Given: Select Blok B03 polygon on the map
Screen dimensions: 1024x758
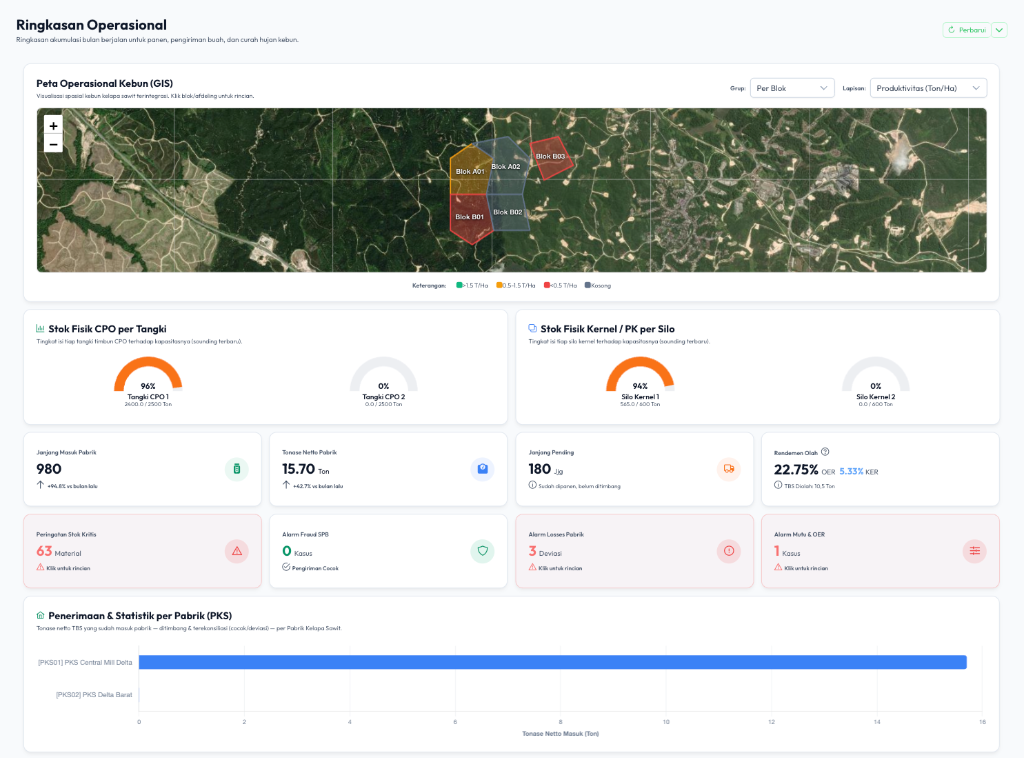Looking at the screenshot, I should pyautogui.click(x=551, y=157).
